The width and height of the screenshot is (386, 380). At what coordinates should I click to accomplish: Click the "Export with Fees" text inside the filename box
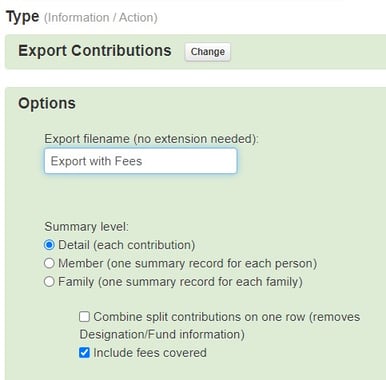(96, 161)
